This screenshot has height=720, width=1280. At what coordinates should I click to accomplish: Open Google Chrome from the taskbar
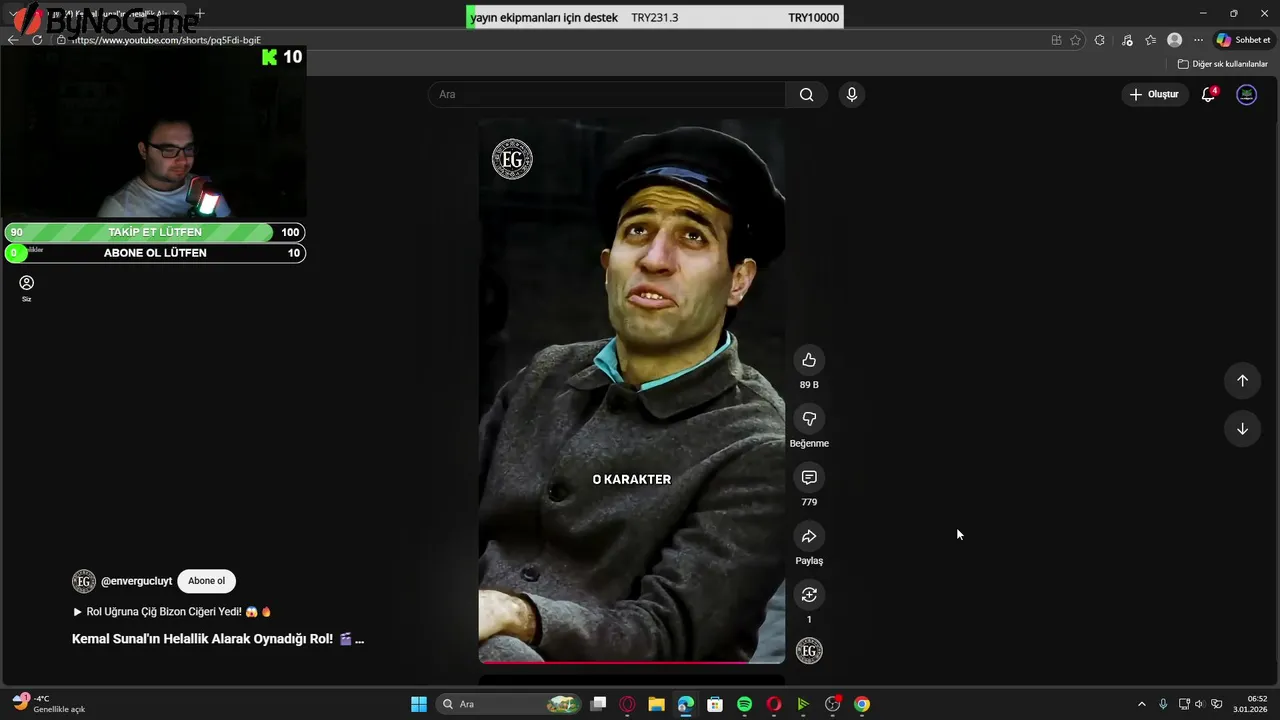(862, 704)
